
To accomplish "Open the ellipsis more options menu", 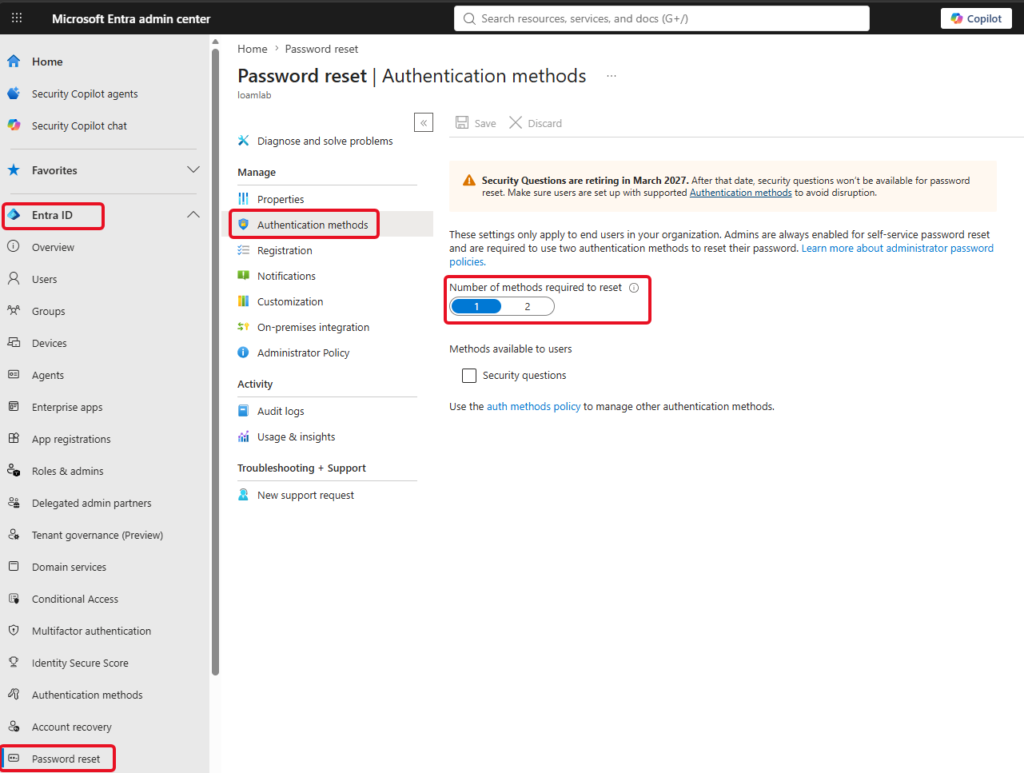I will pos(611,76).
